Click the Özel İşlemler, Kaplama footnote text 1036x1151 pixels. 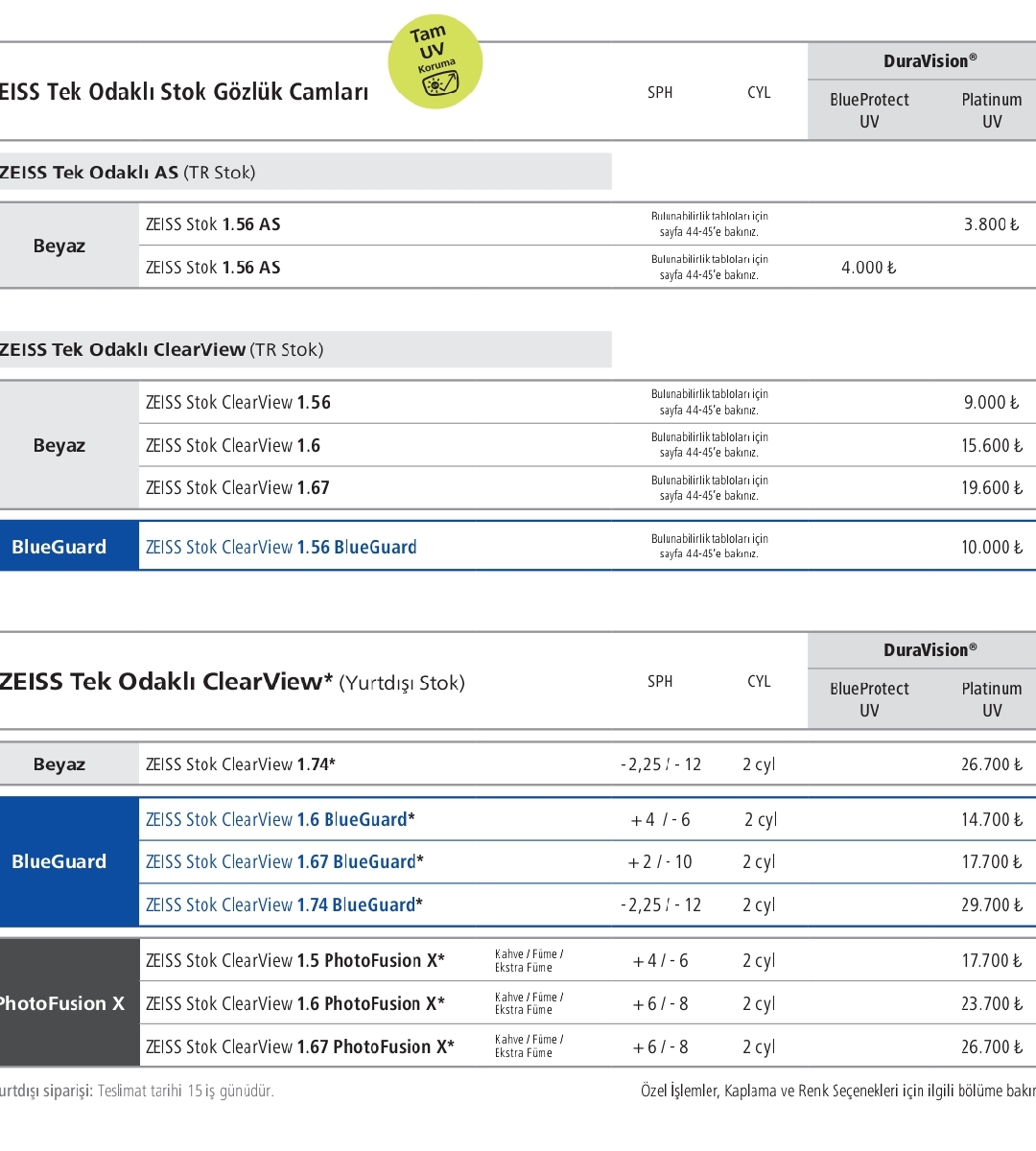(837, 1092)
